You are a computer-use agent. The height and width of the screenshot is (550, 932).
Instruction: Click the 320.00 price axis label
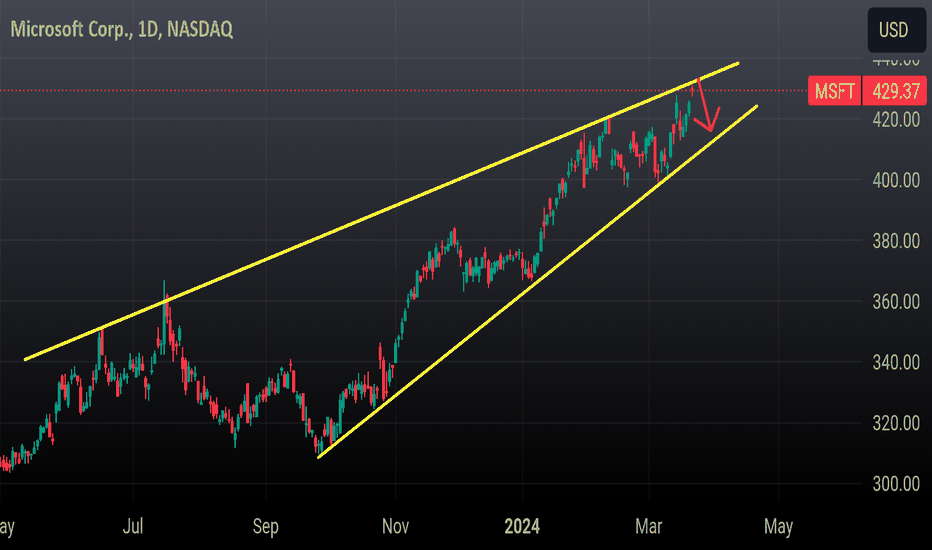pos(896,423)
